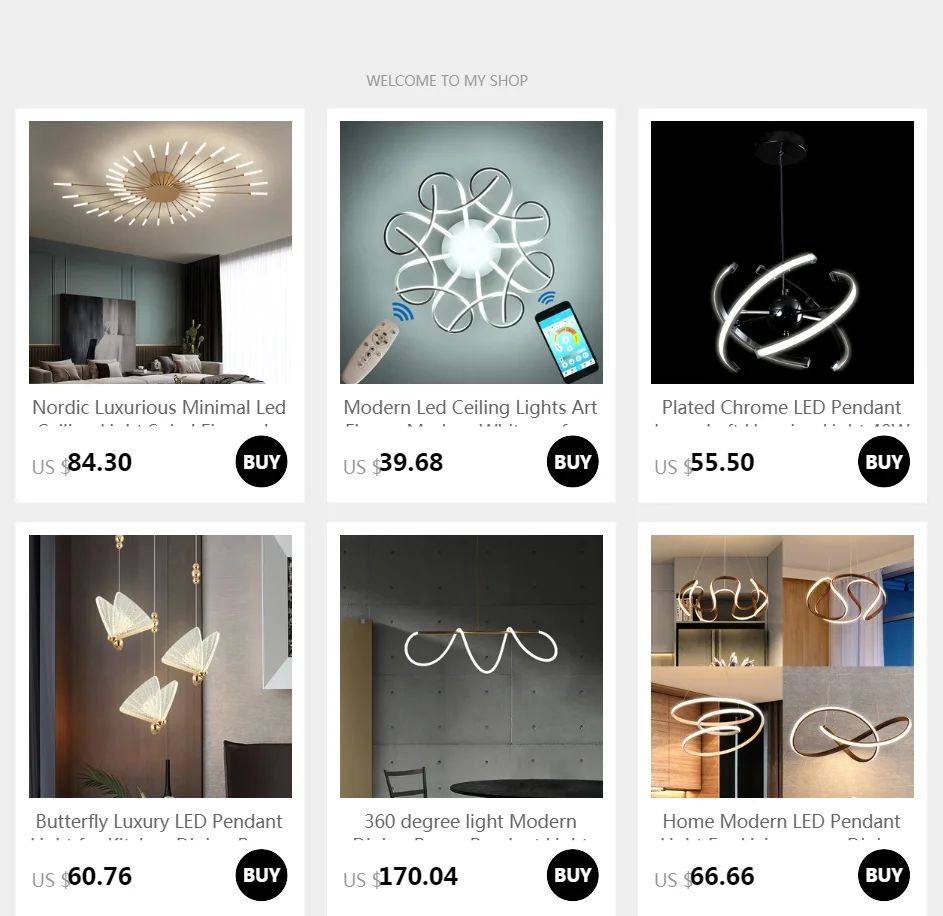The height and width of the screenshot is (916, 943).
Task: Click BUY button for the $39.68 ceiling light
Action: click(x=573, y=461)
